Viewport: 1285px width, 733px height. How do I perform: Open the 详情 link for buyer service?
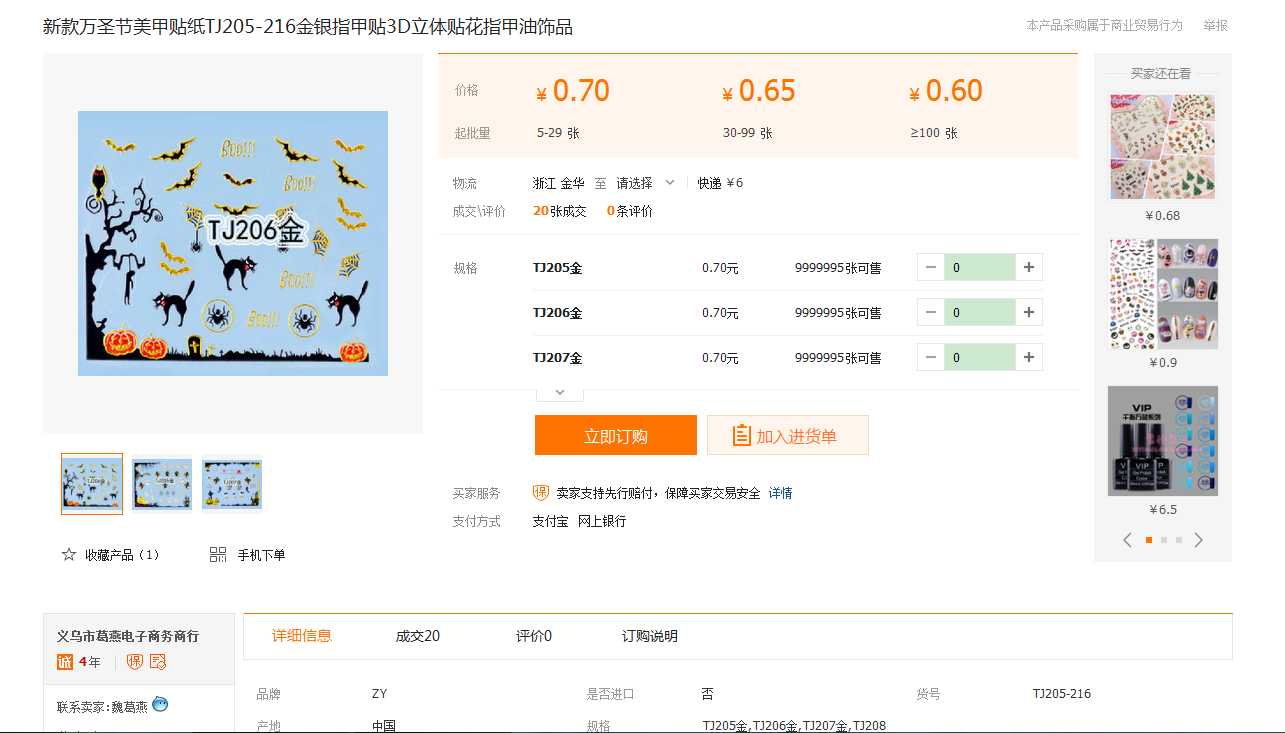pyautogui.click(x=780, y=493)
